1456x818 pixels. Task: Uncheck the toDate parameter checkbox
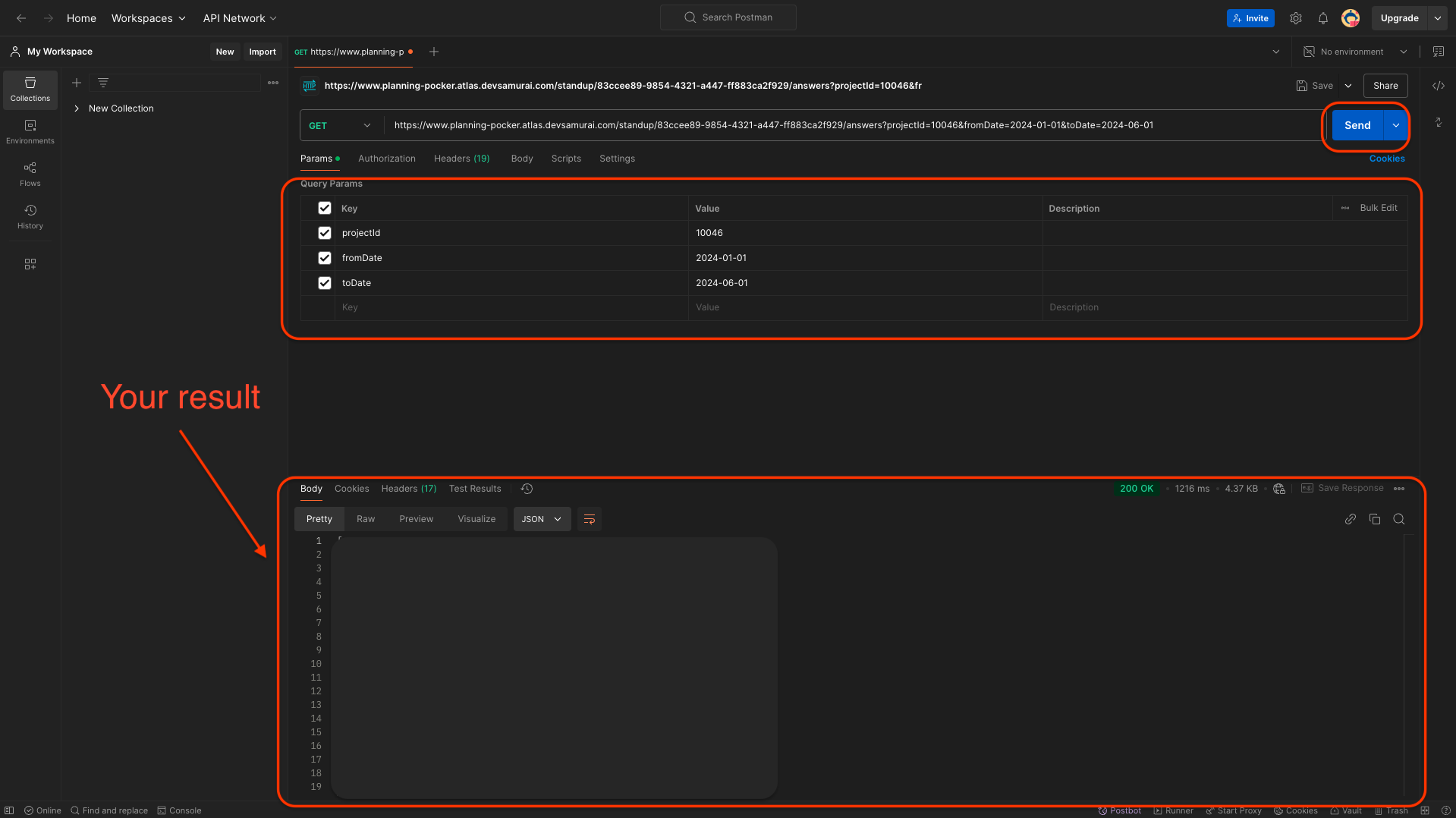(x=325, y=283)
